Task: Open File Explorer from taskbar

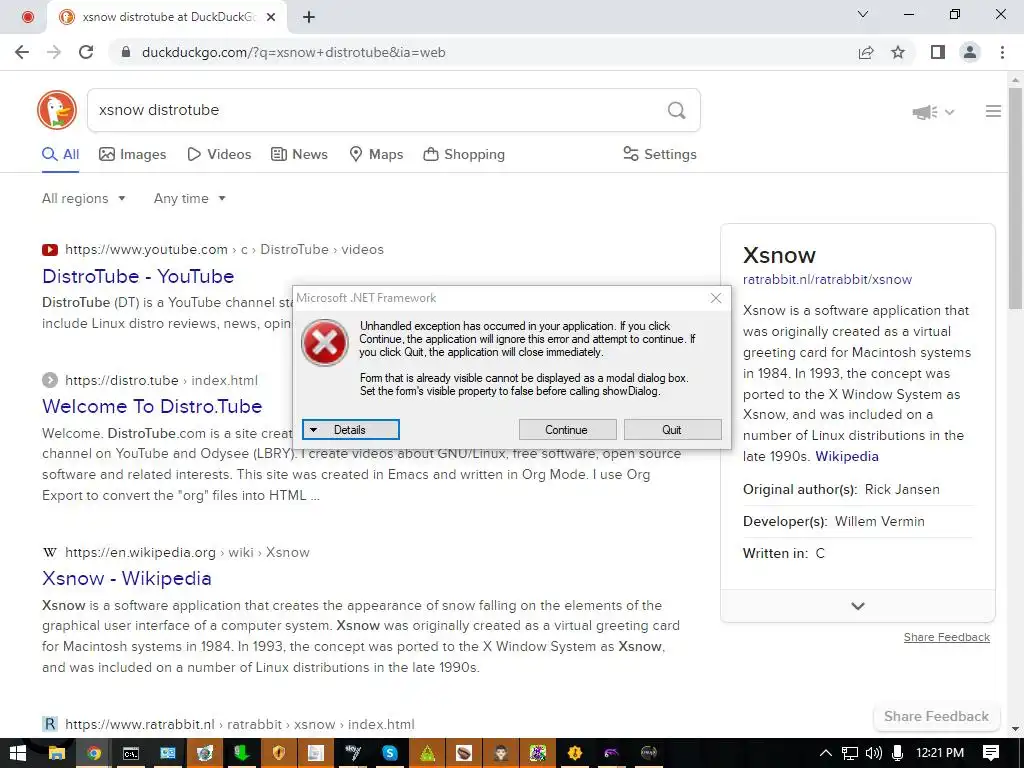Action: tap(57, 753)
